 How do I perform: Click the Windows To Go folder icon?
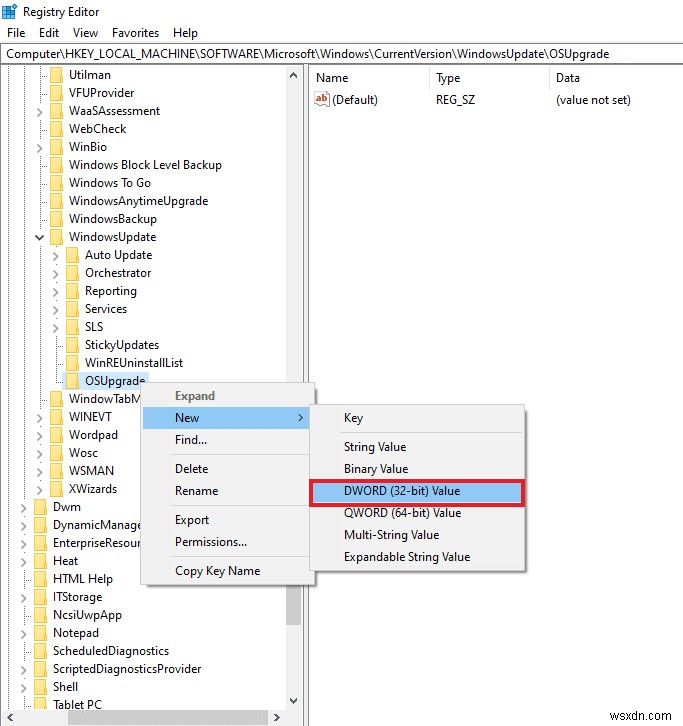click(x=56, y=183)
